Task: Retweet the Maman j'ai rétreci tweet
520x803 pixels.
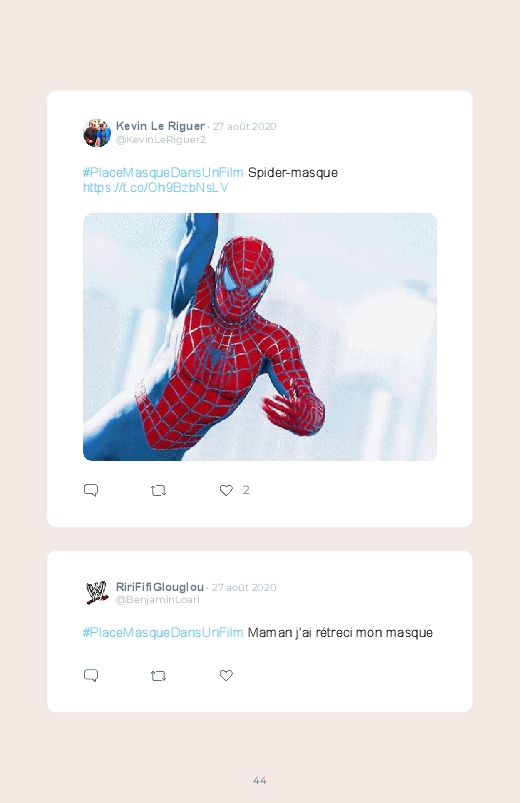Action: pyautogui.click(x=158, y=676)
